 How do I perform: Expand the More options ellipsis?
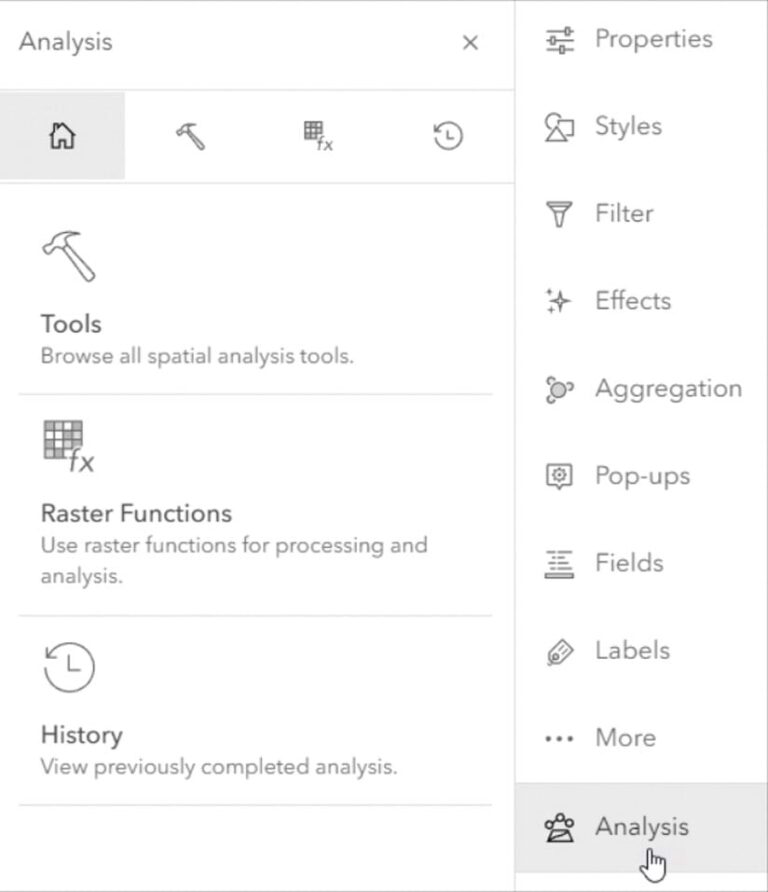(x=559, y=739)
